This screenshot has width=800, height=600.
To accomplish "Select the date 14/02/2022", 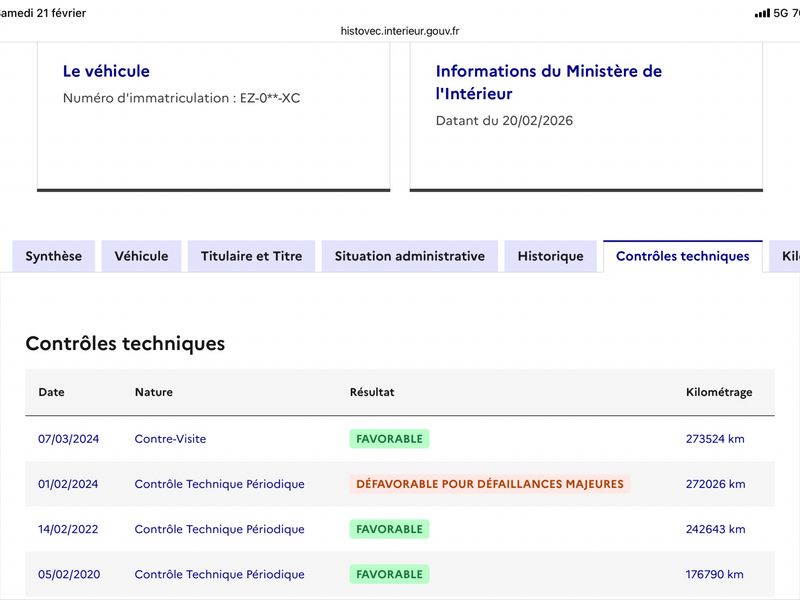I will point(68,529).
